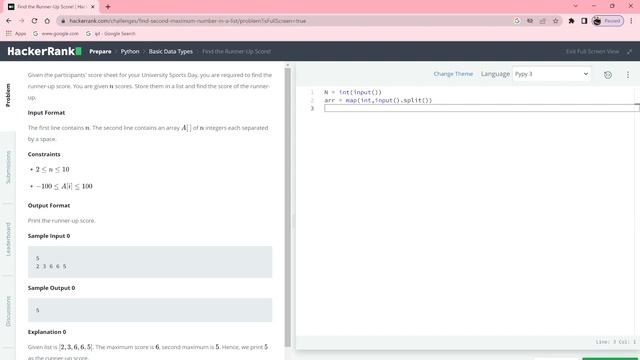Viewport: 640px width, 360px height.
Task: Open the Google Search bookmark
Action: point(111,33)
